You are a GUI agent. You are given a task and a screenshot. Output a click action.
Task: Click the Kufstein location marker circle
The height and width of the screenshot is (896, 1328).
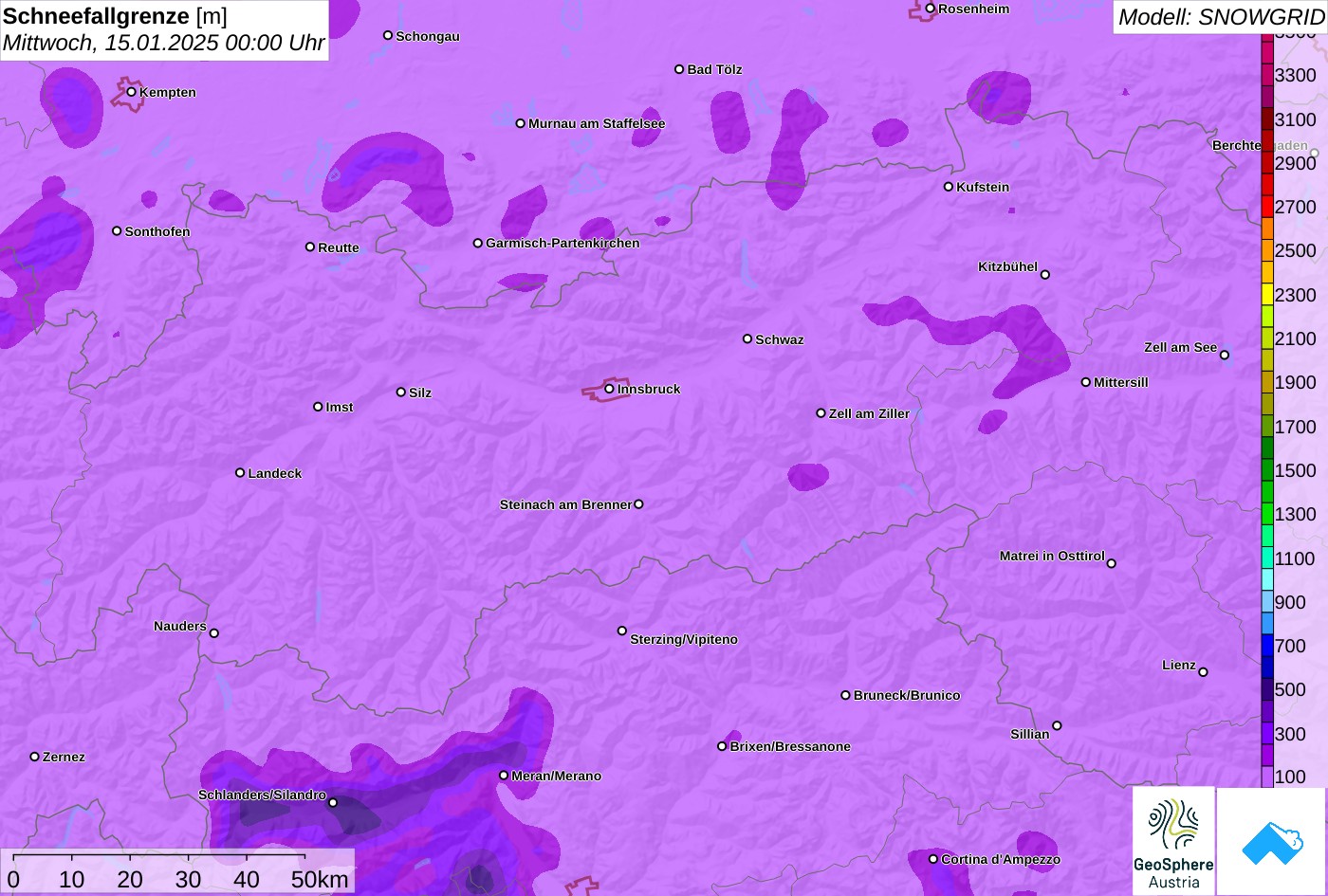pos(949,187)
